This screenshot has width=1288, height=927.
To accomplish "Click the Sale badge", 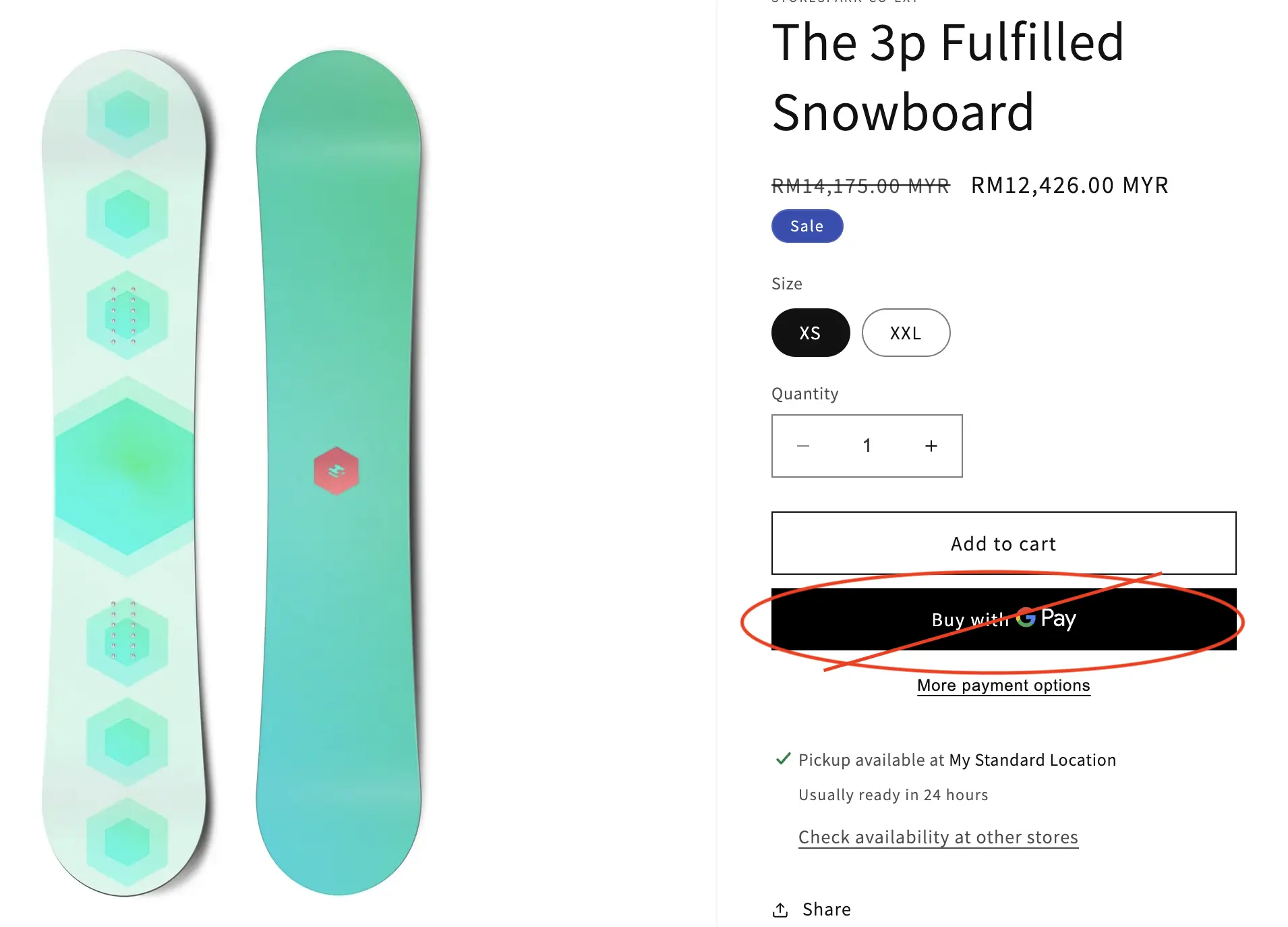I will 807,226.
